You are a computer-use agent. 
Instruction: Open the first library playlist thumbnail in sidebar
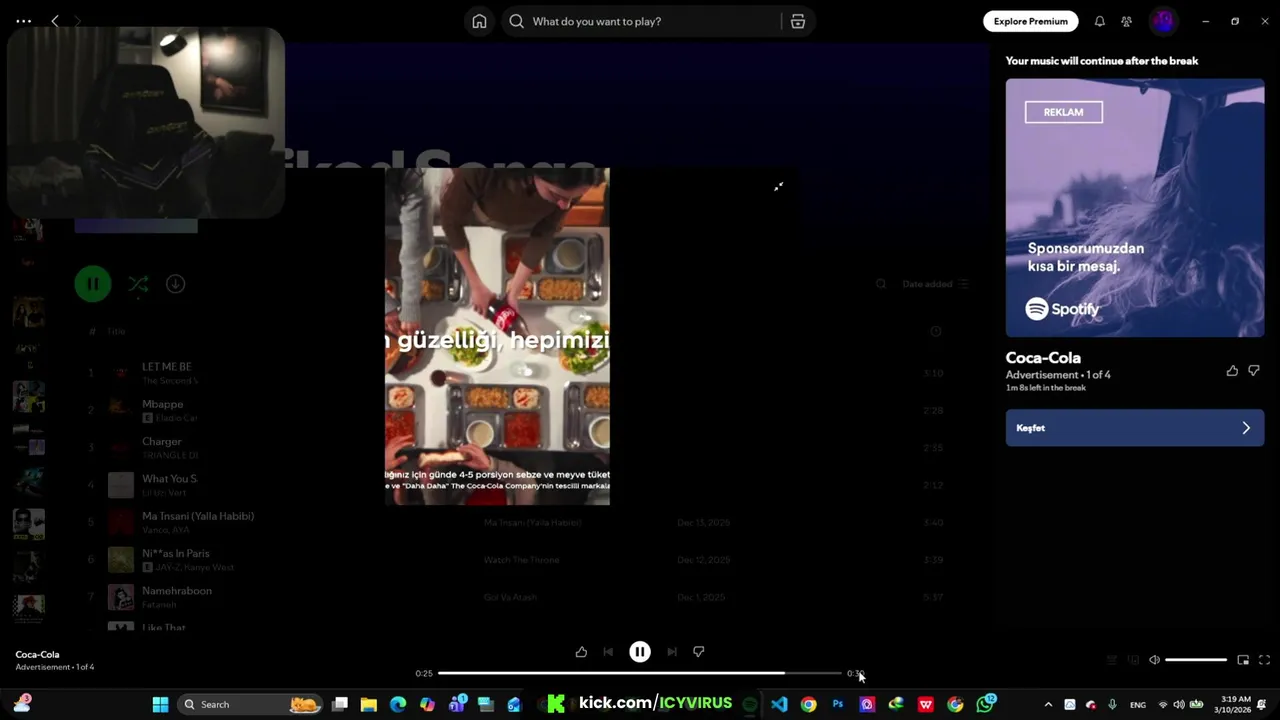click(28, 229)
